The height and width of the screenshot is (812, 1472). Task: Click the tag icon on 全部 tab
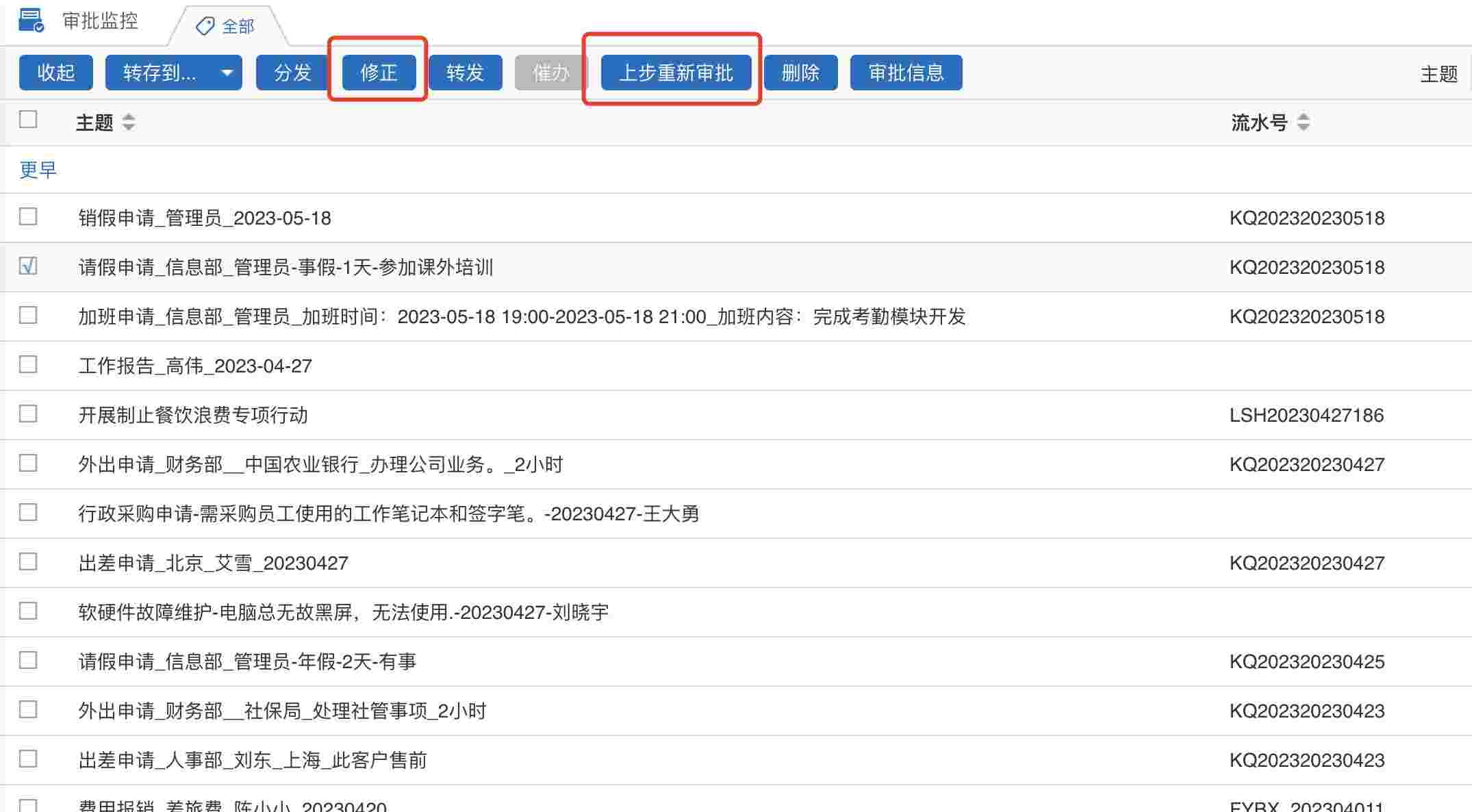tap(205, 26)
